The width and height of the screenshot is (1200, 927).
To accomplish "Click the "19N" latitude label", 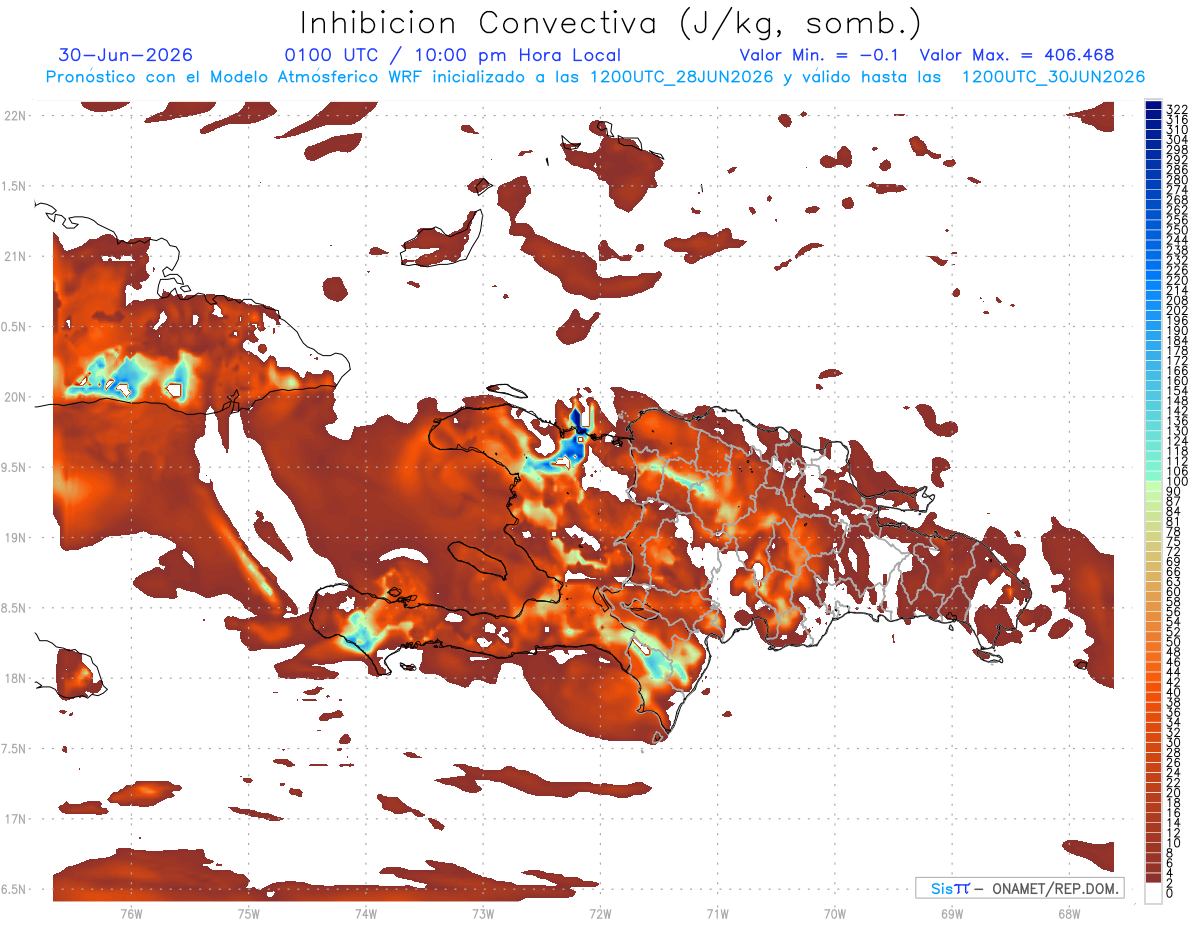I will [15, 538].
